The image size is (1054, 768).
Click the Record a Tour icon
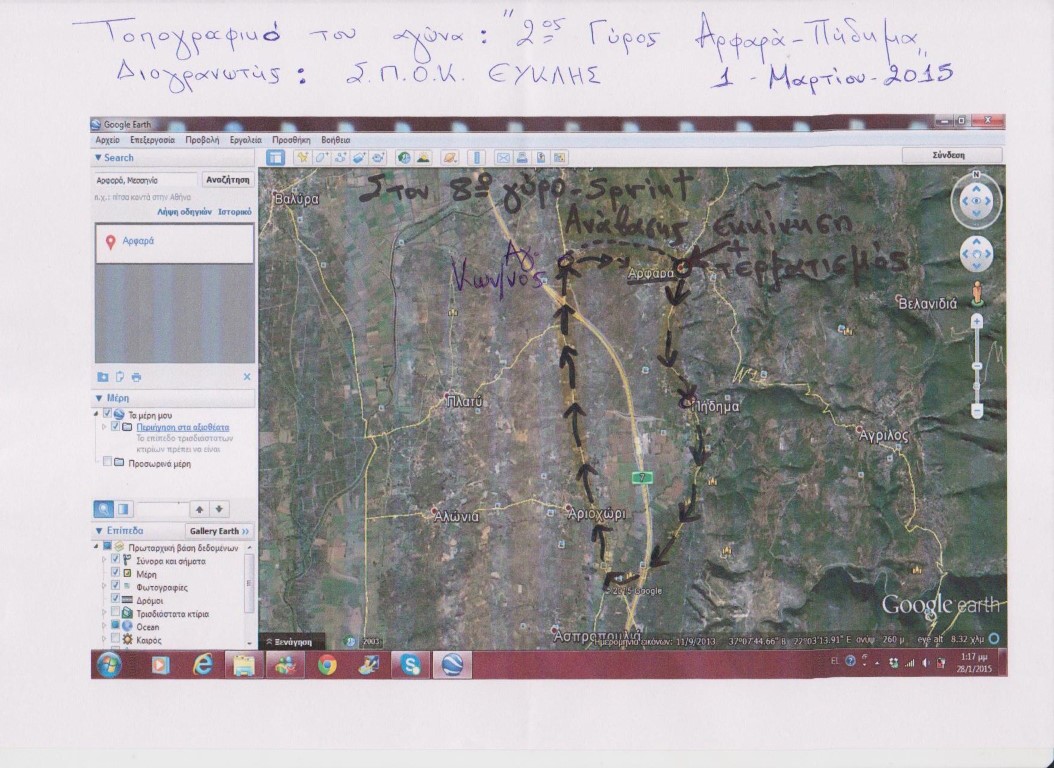pyautogui.click(x=378, y=158)
